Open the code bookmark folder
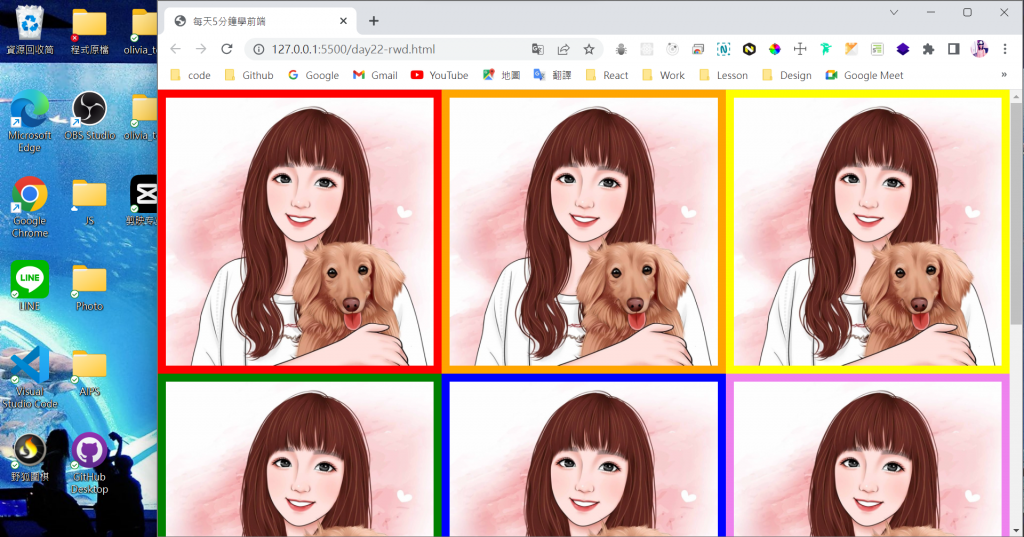1024x537 pixels. [190, 75]
